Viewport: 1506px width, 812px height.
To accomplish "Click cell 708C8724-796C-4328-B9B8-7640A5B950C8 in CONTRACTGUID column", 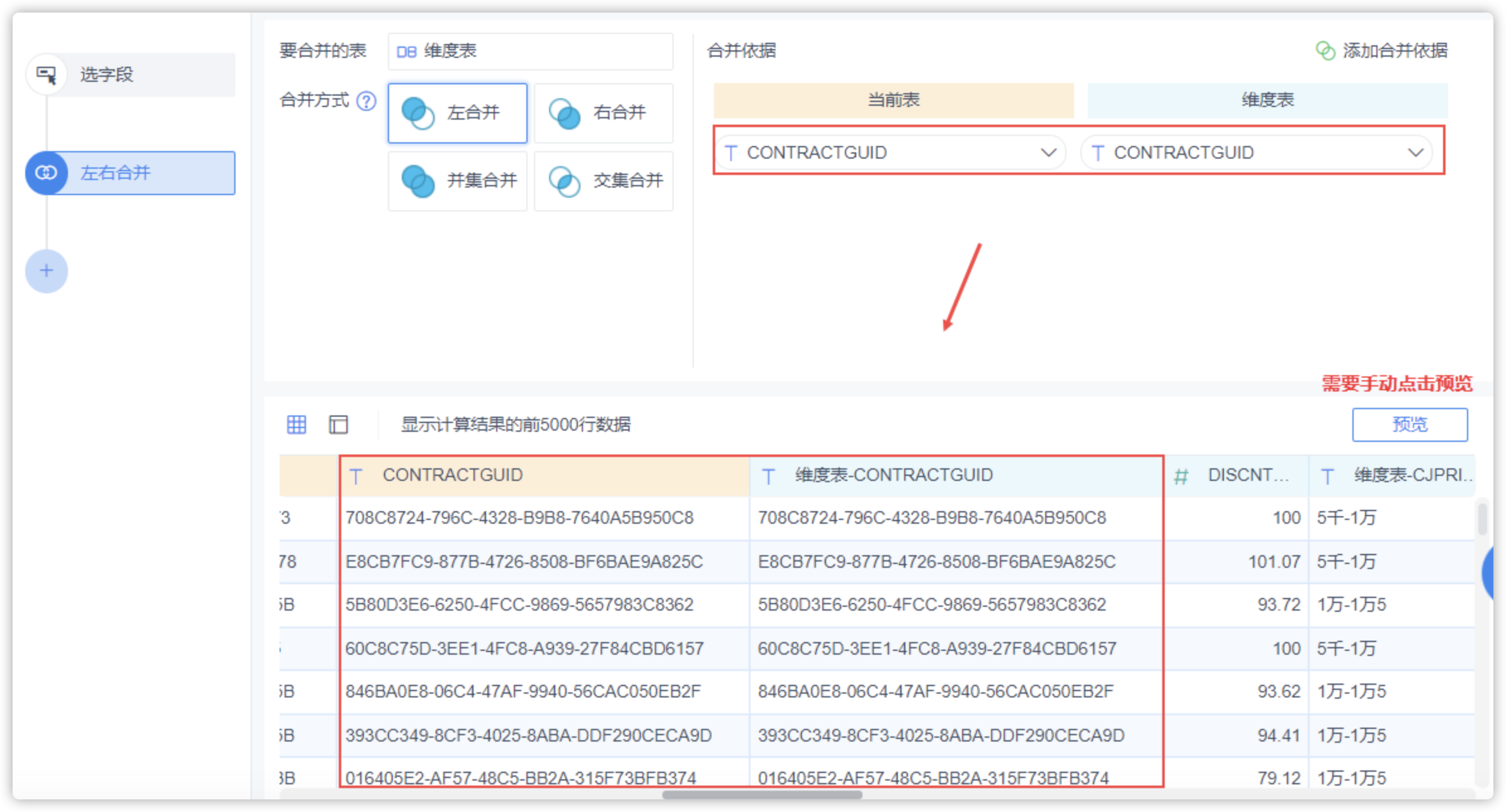I will [x=519, y=518].
